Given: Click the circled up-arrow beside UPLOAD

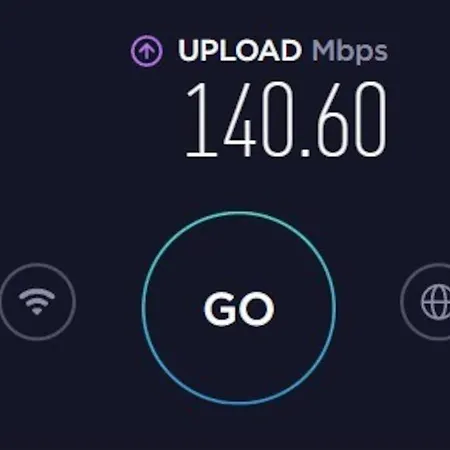Looking at the screenshot, I should pos(147,51).
